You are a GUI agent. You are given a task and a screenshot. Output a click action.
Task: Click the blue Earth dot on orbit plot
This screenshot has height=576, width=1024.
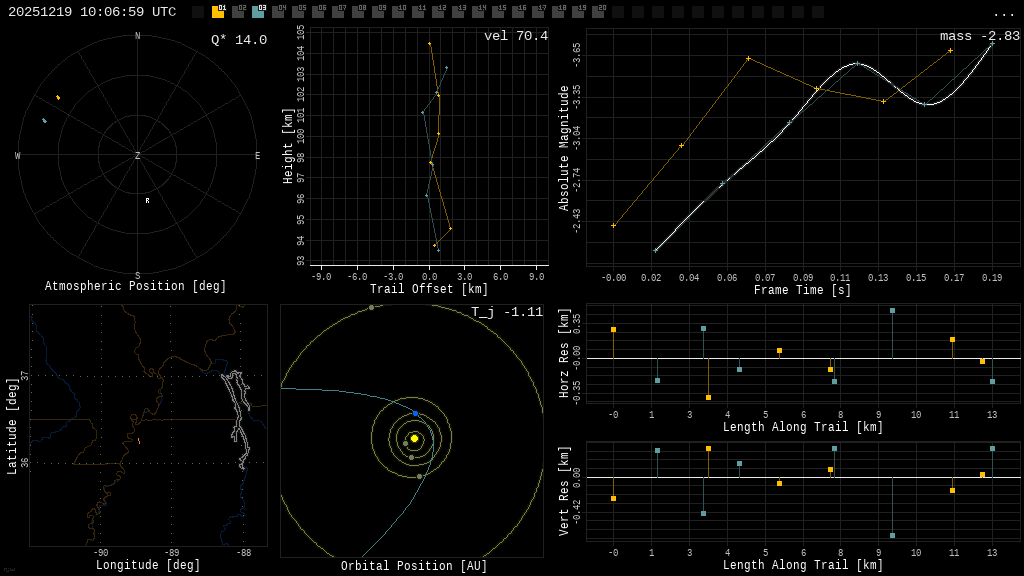click(x=415, y=413)
